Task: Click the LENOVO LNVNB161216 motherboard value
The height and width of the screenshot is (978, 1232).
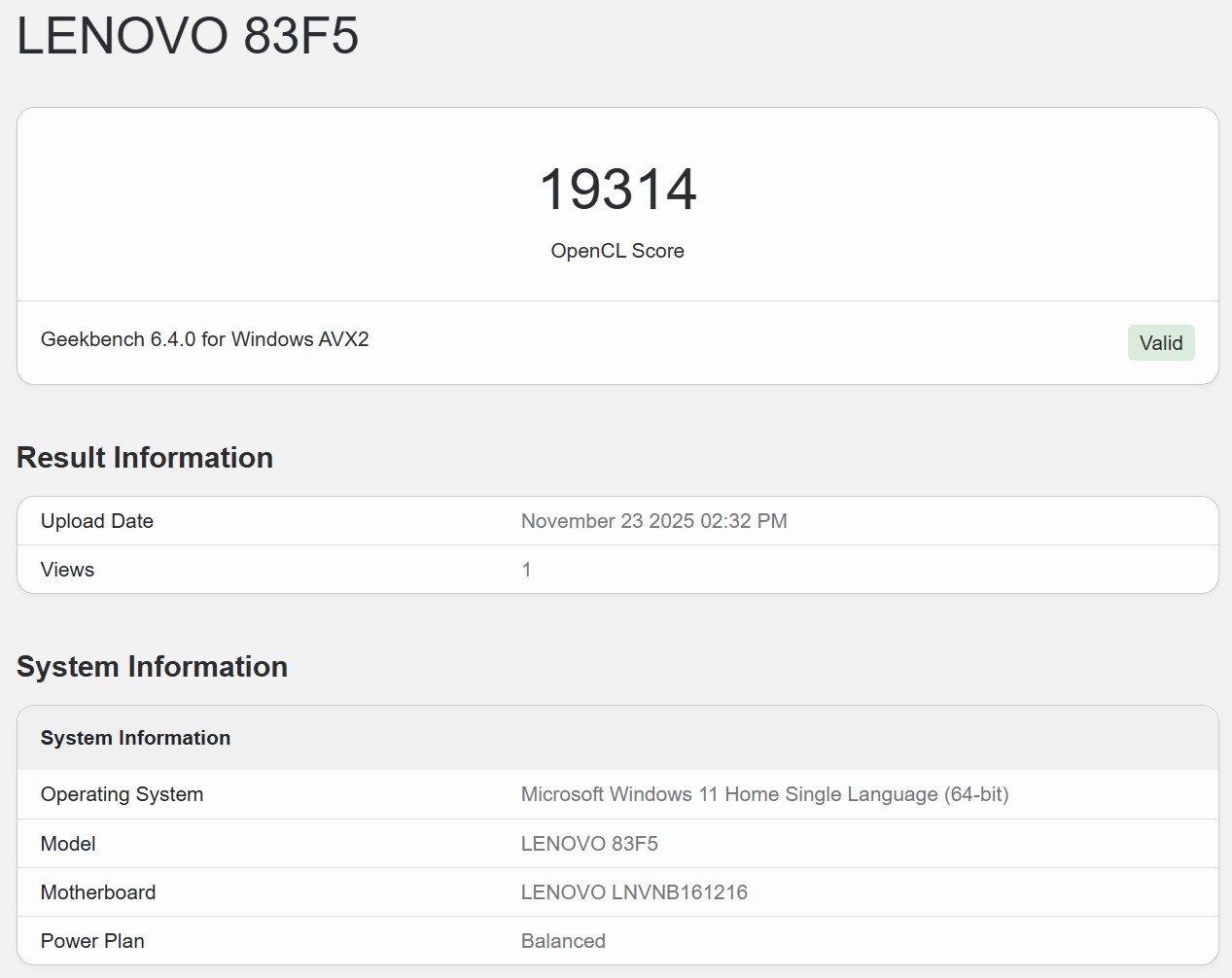Action: click(x=634, y=891)
